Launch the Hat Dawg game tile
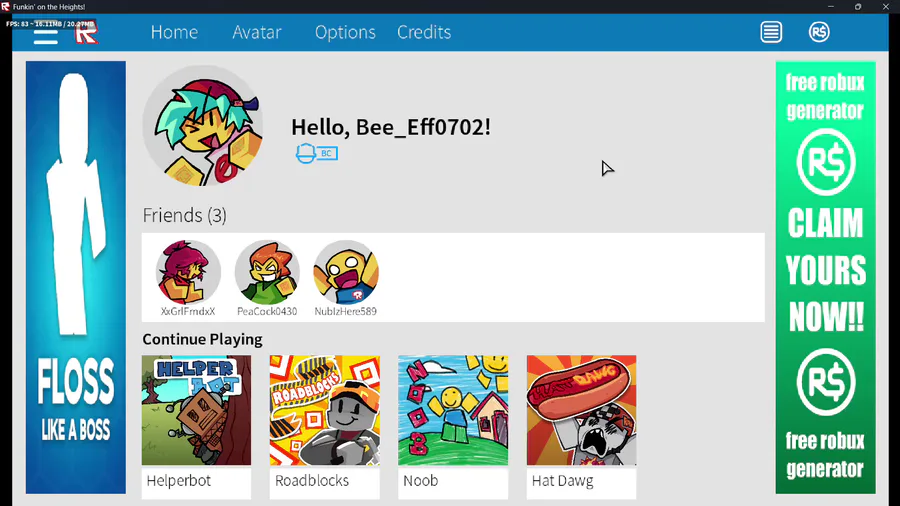 pyautogui.click(x=581, y=427)
